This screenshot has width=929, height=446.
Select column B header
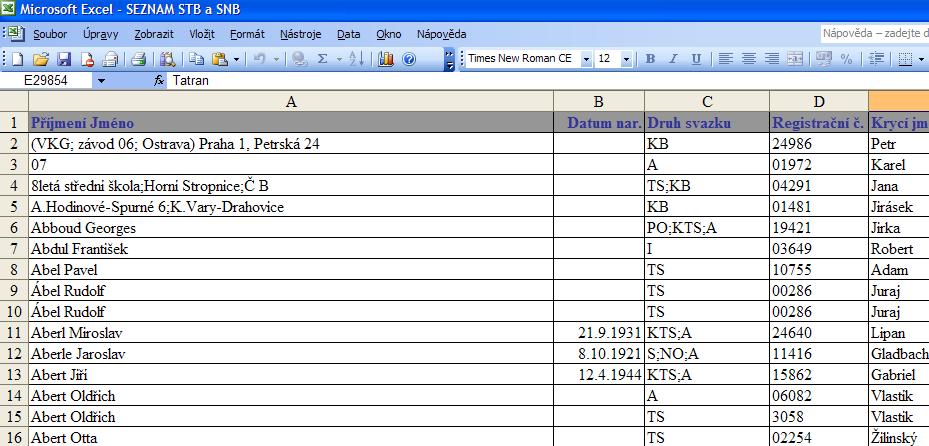598,102
